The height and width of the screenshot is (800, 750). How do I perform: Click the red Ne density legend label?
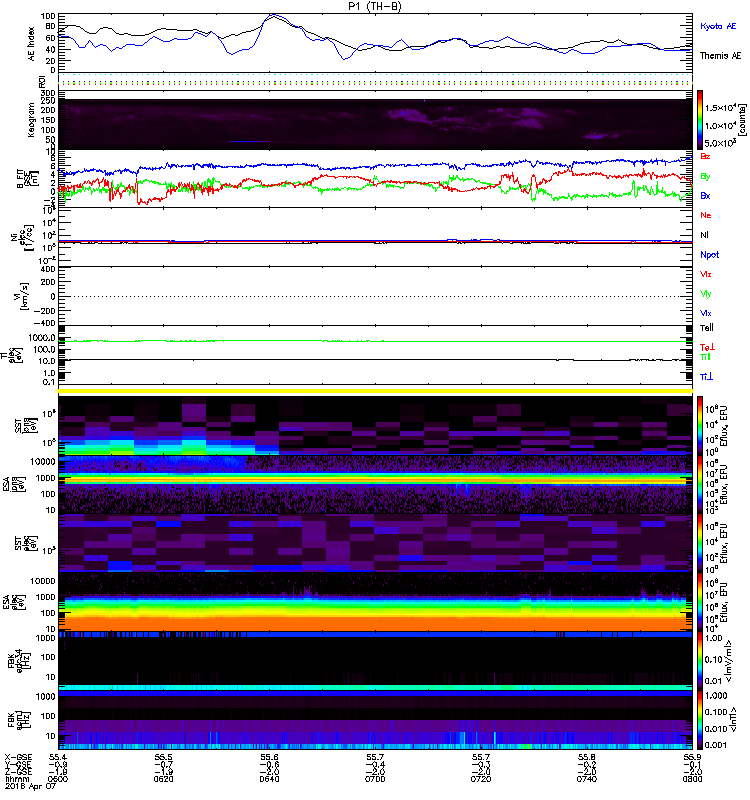[x=707, y=216]
